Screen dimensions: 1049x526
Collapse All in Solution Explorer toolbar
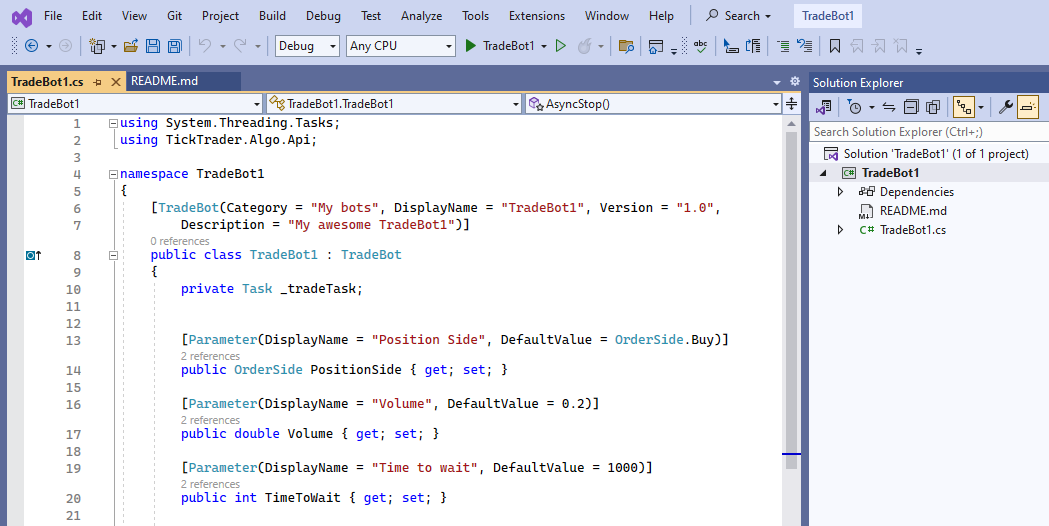911,107
